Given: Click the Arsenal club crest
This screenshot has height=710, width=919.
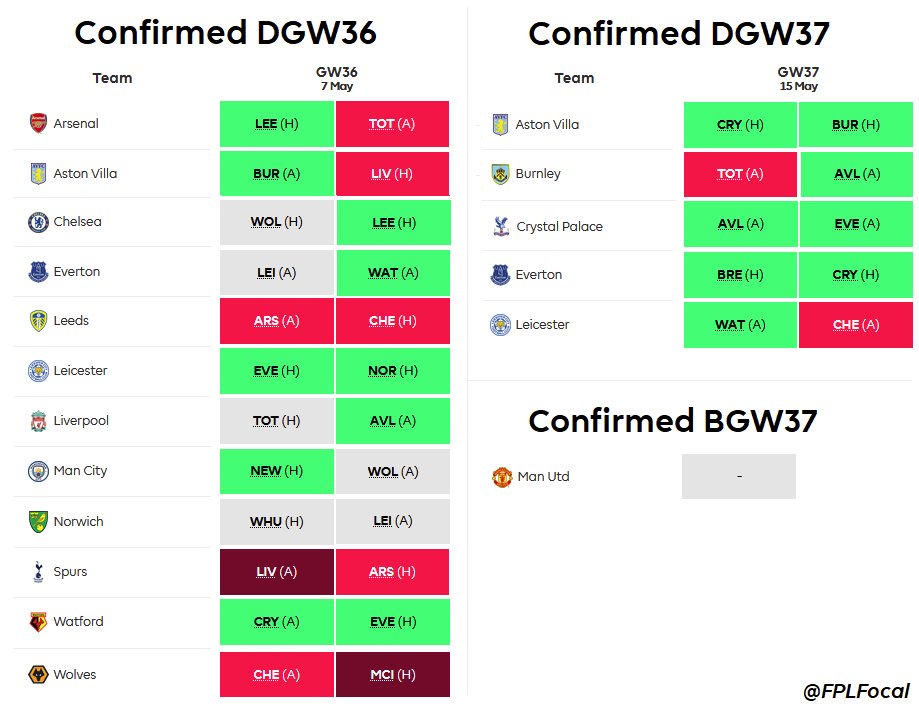Looking at the screenshot, I should click(38, 123).
